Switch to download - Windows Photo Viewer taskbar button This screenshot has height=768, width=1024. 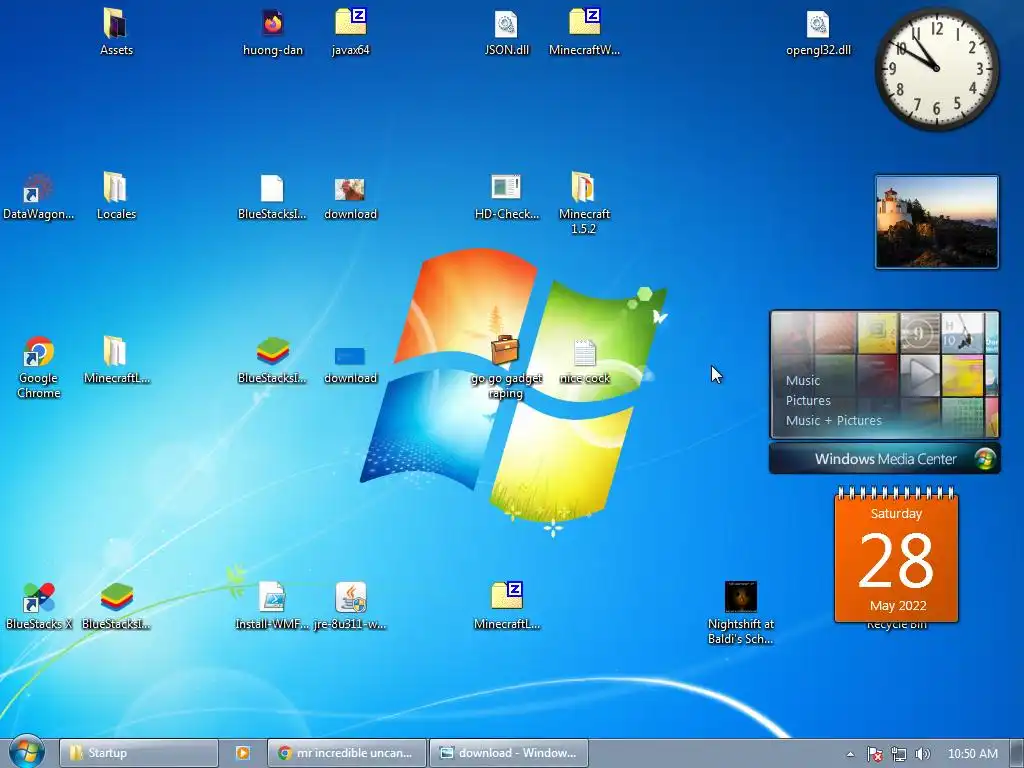tap(509, 753)
